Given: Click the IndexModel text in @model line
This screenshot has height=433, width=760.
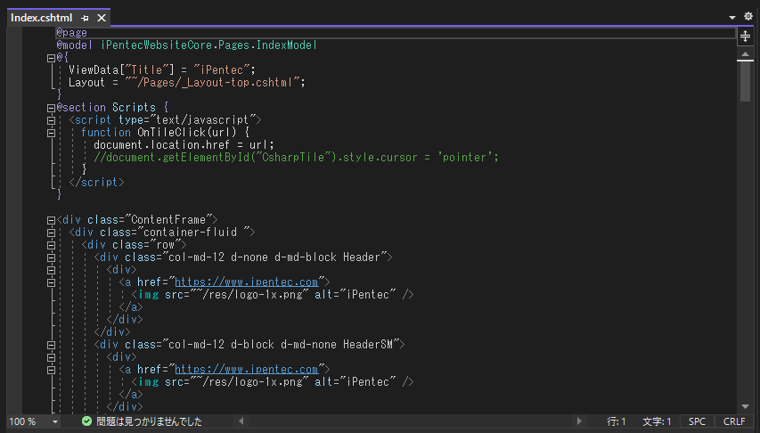Looking at the screenshot, I should pos(286,45).
